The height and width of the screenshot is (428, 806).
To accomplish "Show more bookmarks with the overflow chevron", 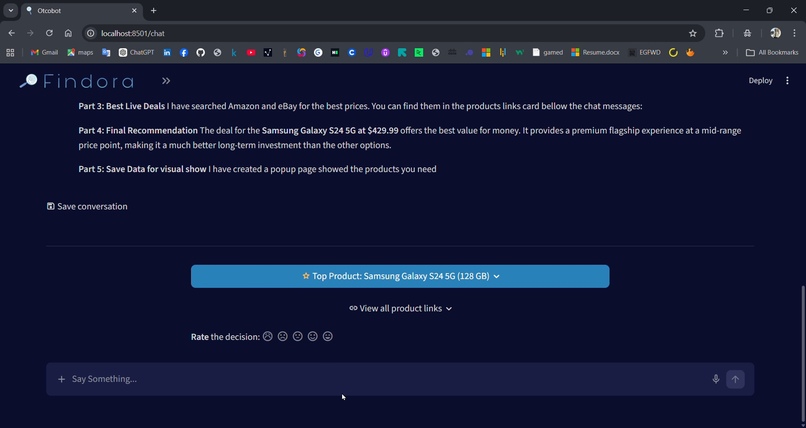I will [x=725, y=52].
